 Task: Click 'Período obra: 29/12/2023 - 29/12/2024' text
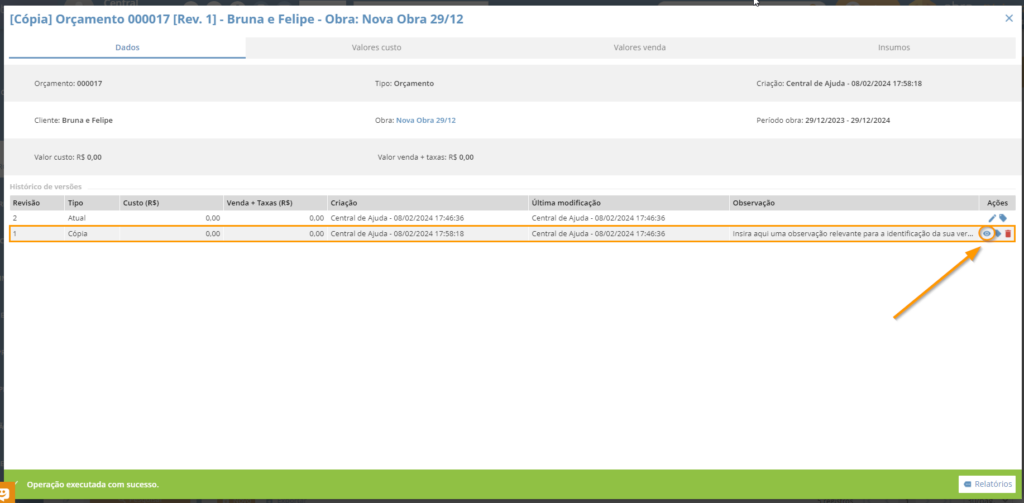point(823,121)
